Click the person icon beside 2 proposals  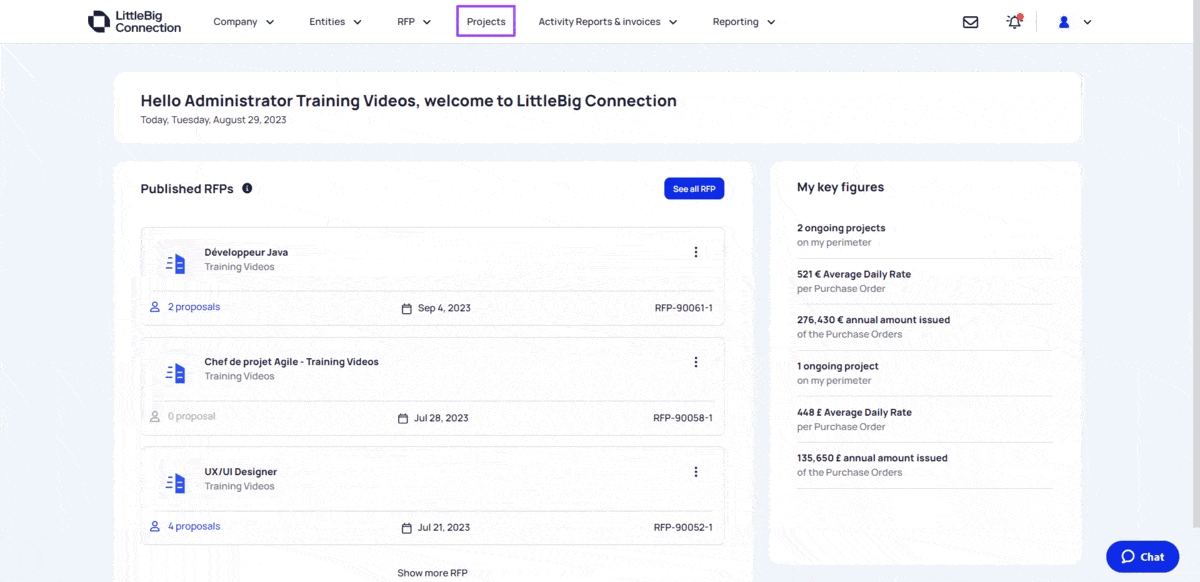pyautogui.click(x=155, y=307)
